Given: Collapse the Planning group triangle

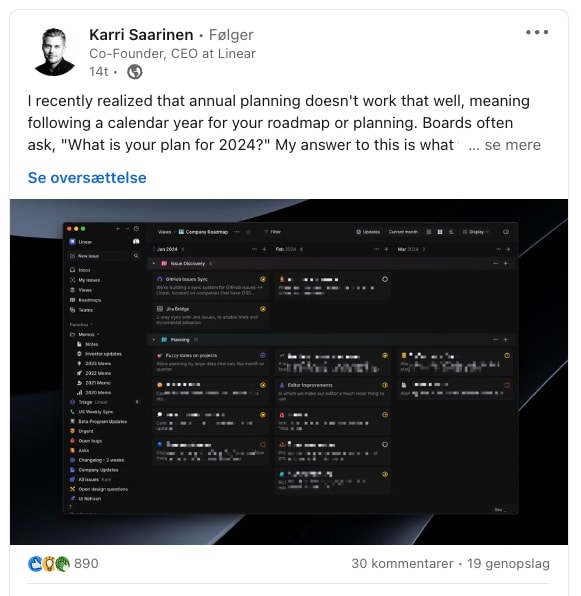Looking at the screenshot, I should coord(154,339).
